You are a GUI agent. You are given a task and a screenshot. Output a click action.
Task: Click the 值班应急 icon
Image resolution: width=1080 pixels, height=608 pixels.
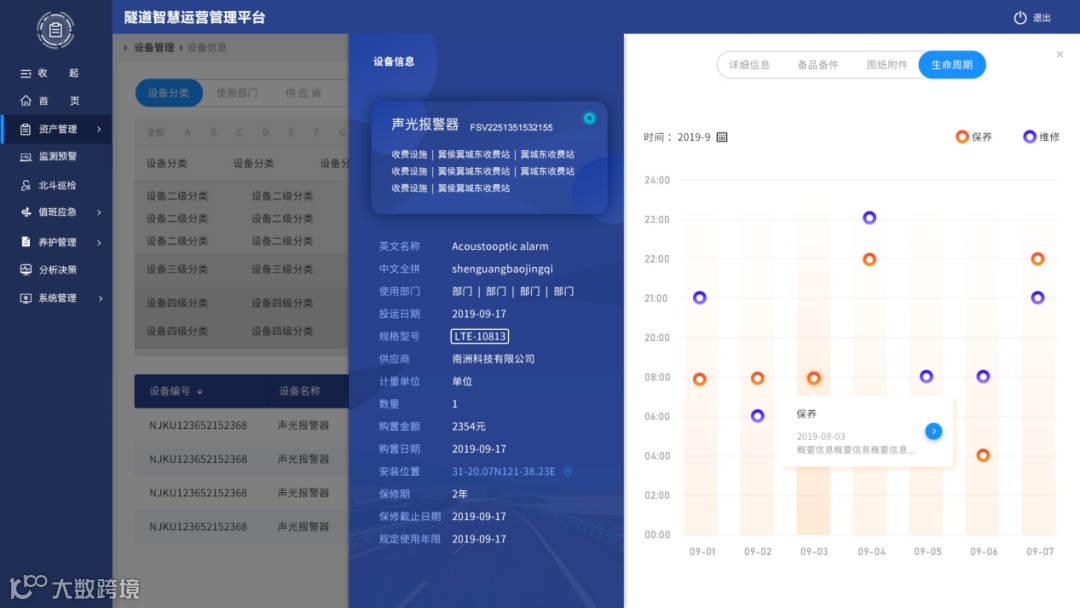pyautogui.click(x=25, y=212)
